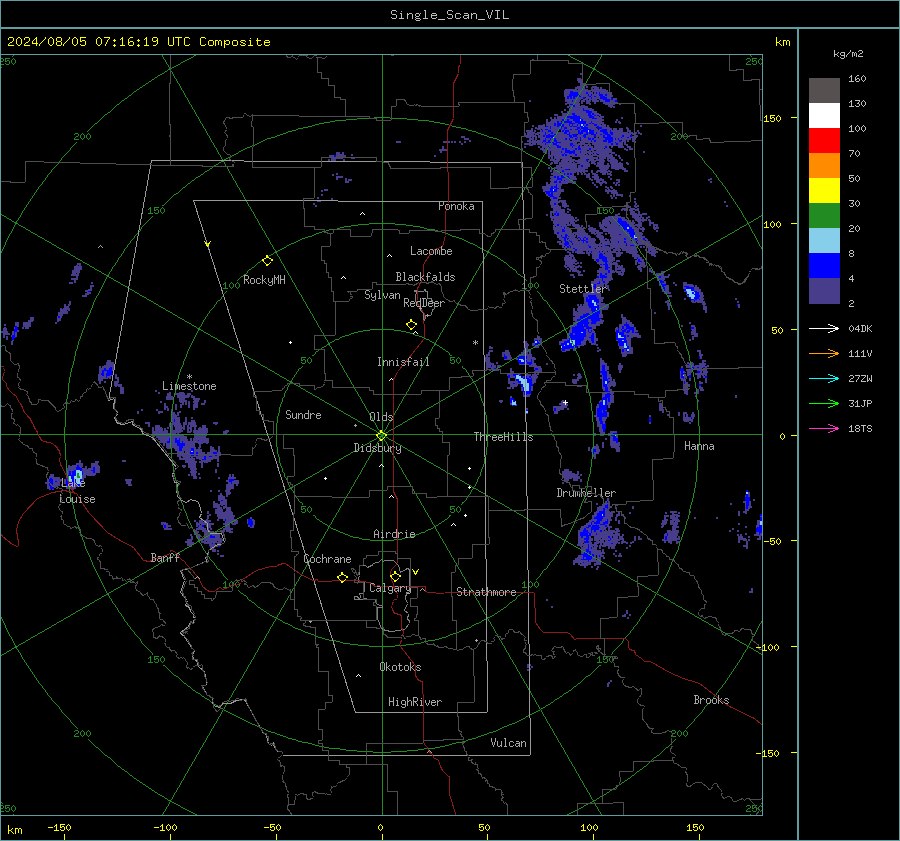Click the Vulcan town label
The width and height of the screenshot is (900, 841).
[508, 743]
